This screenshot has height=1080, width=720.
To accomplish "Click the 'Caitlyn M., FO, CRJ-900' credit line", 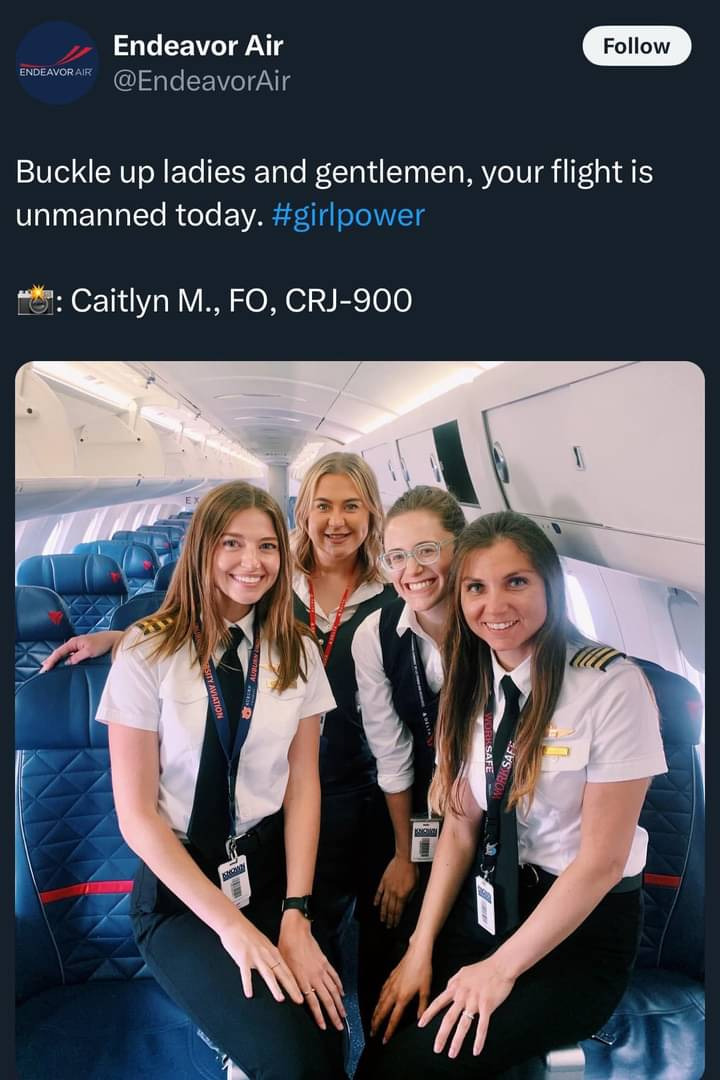I will (241, 300).
